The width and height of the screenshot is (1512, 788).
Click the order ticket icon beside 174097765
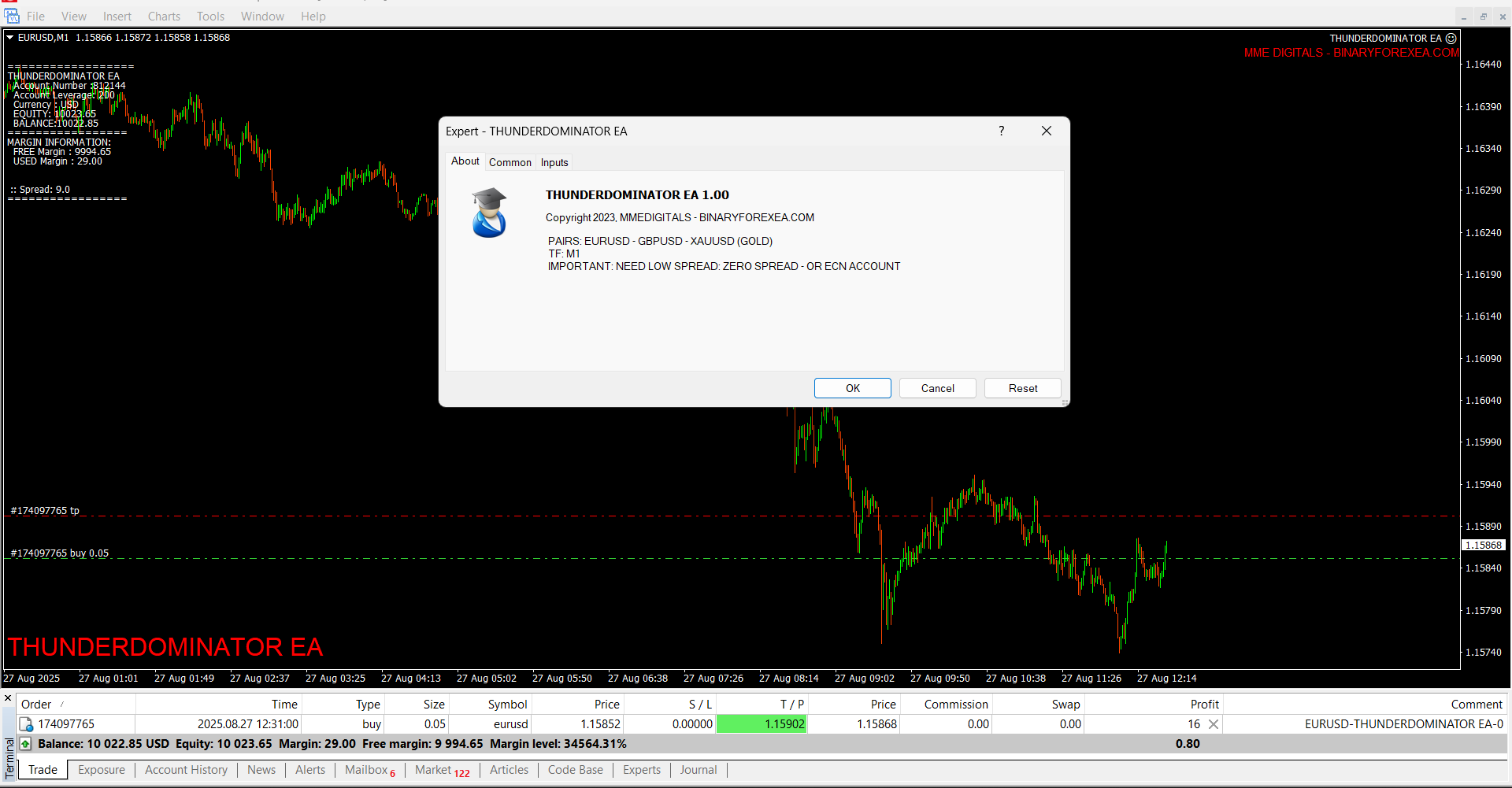click(26, 724)
